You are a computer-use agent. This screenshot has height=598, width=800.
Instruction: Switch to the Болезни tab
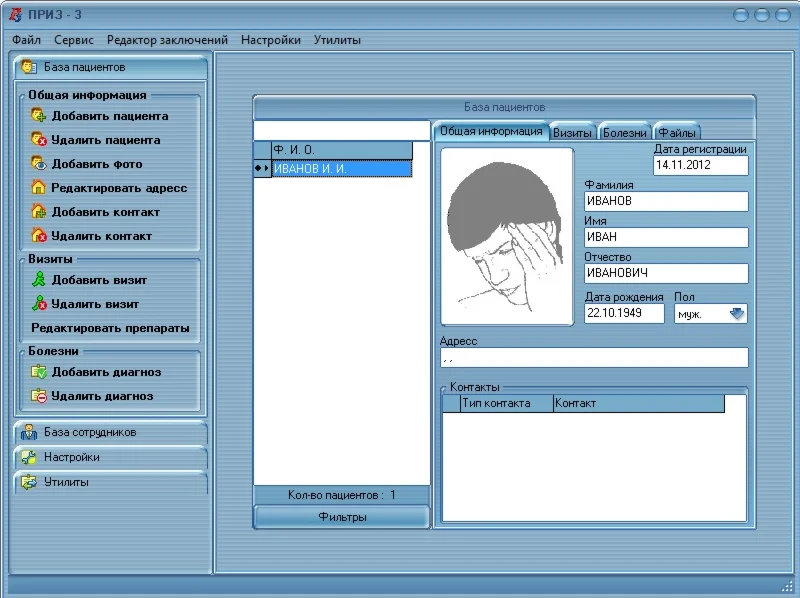625,132
